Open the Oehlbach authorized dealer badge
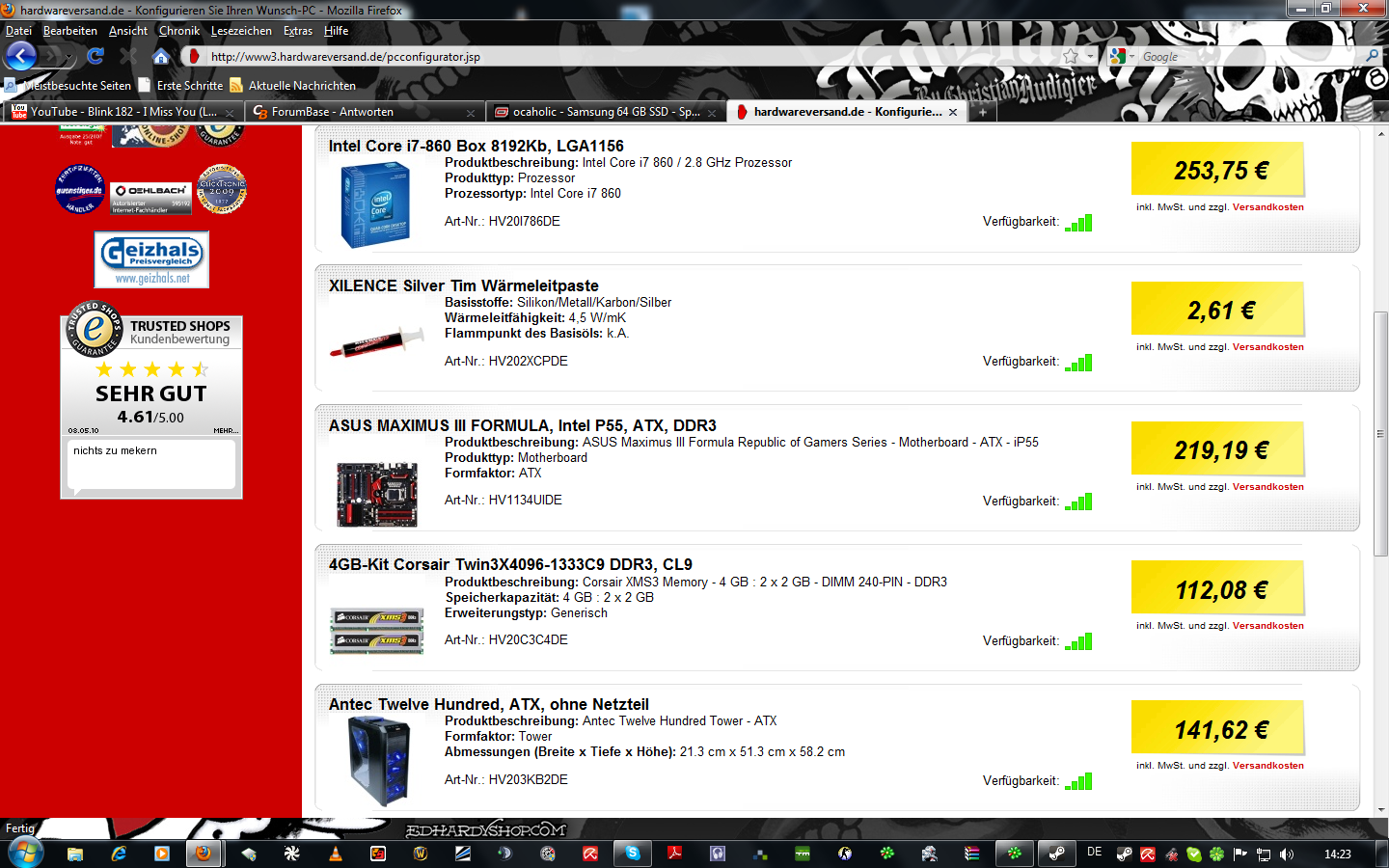The image size is (1389, 868). [150, 197]
